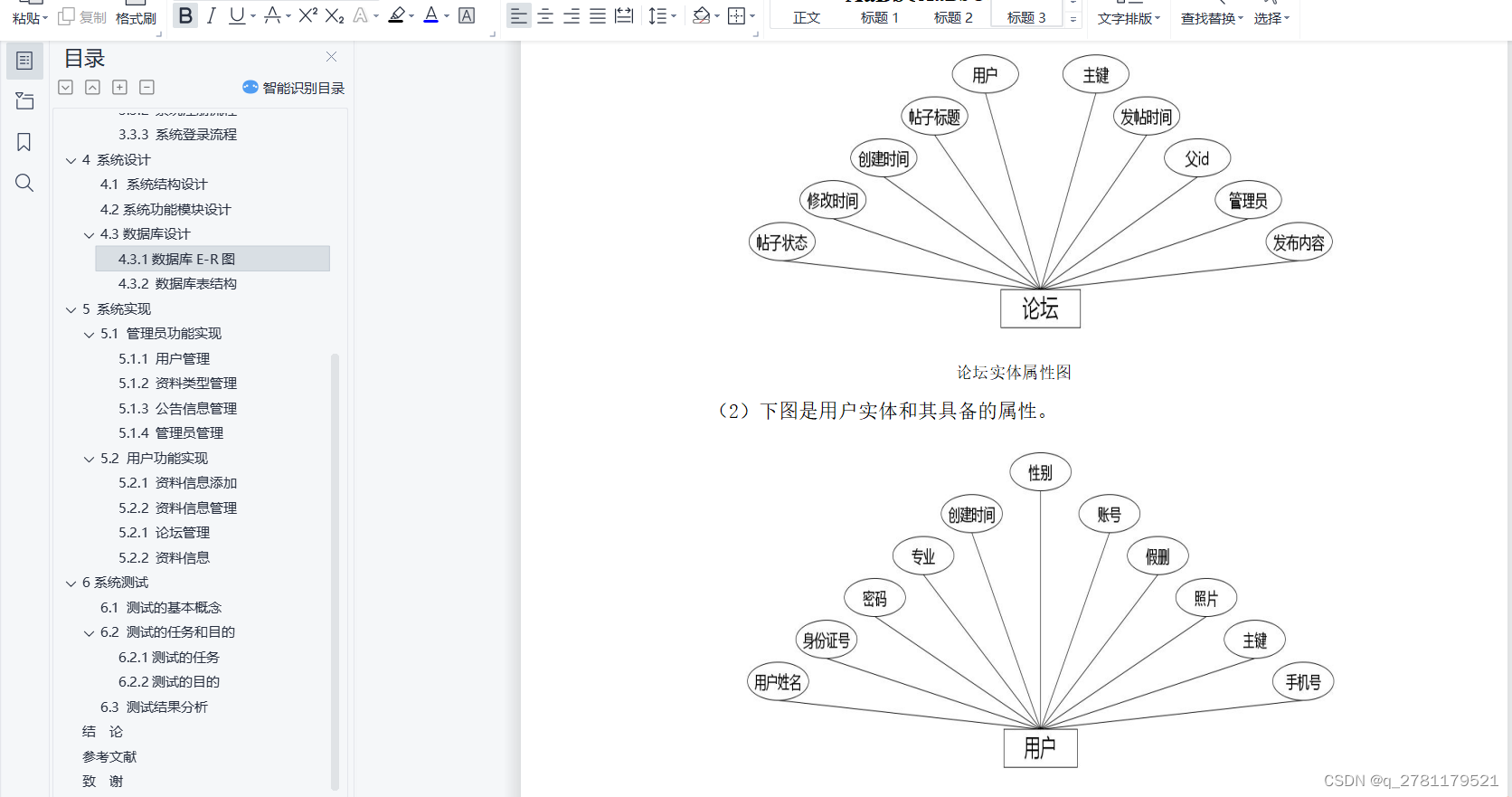The image size is (1512, 797).
Task: Navigate to 4.1 系统结构设计
Action: (154, 185)
